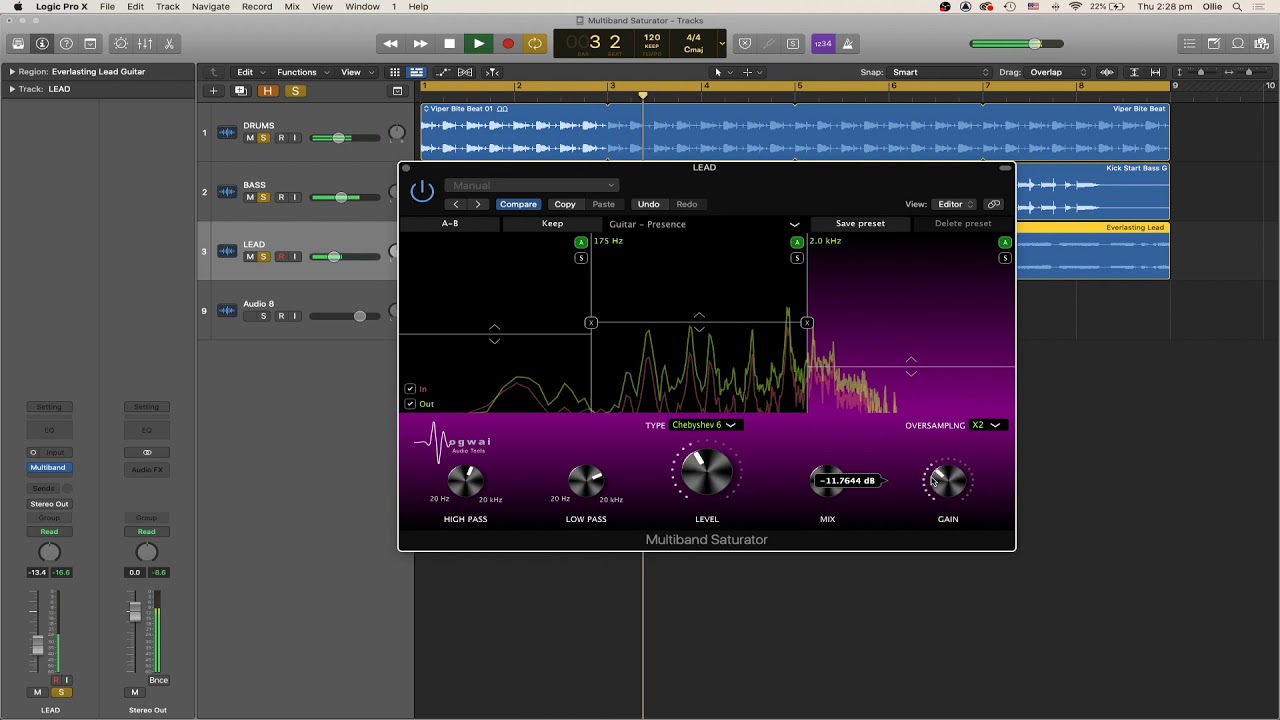The width and height of the screenshot is (1280, 720).
Task: Click the plugin GAIN knob
Action: point(947,481)
